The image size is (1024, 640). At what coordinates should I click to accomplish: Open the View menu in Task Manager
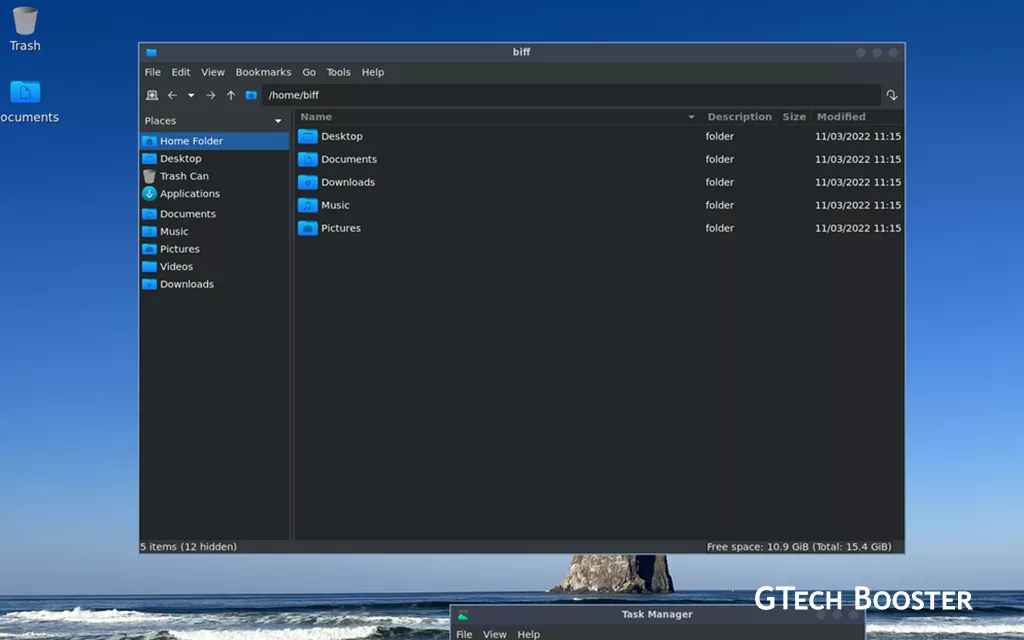494,634
